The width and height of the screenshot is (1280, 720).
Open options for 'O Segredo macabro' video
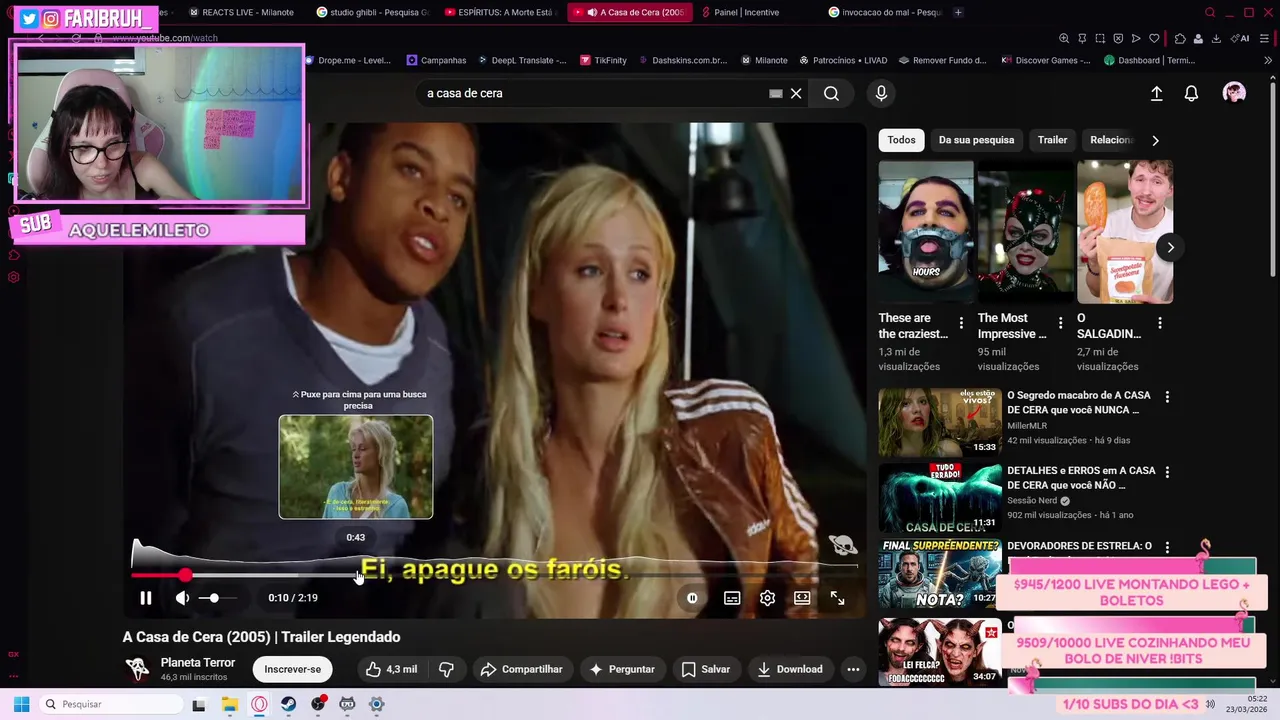pyautogui.click(x=1167, y=397)
